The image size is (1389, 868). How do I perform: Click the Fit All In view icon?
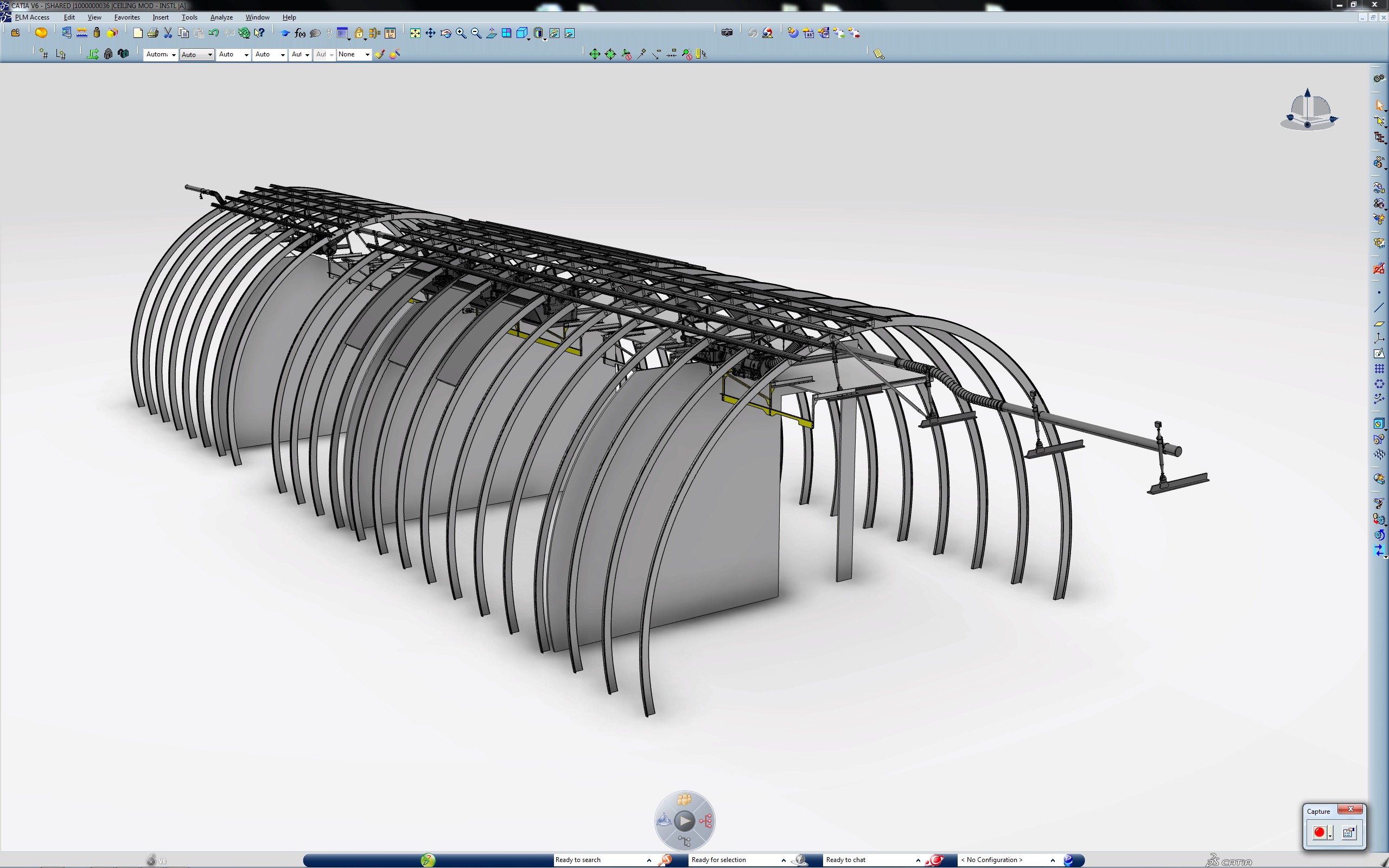415,33
